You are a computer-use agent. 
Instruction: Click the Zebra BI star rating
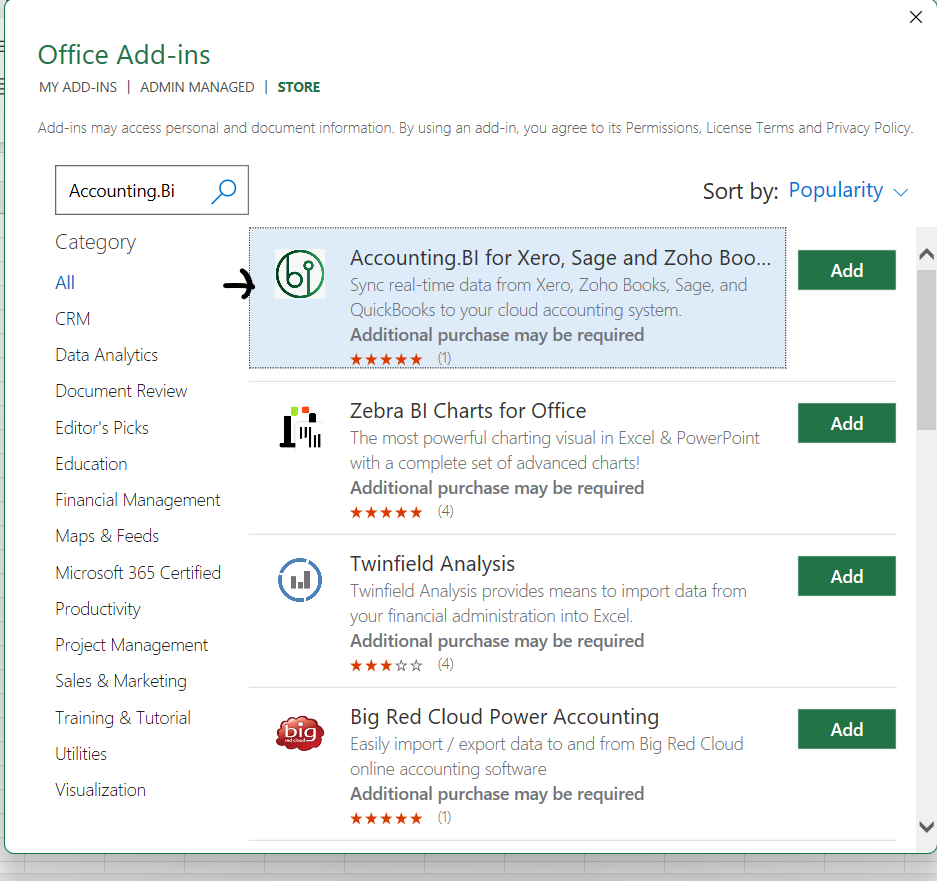387,512
